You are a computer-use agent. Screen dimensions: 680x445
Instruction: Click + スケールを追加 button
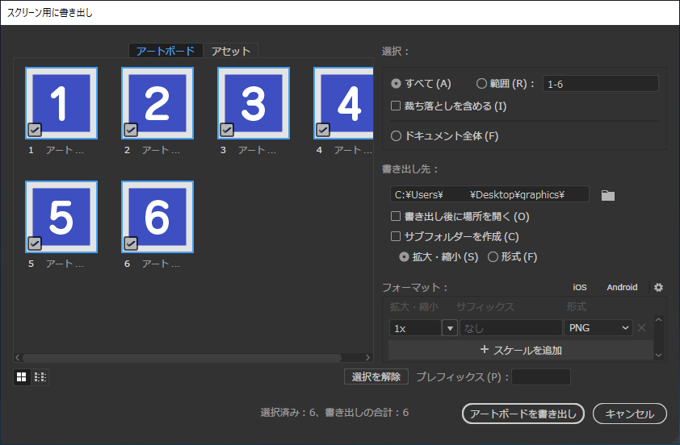pos(521,350)
